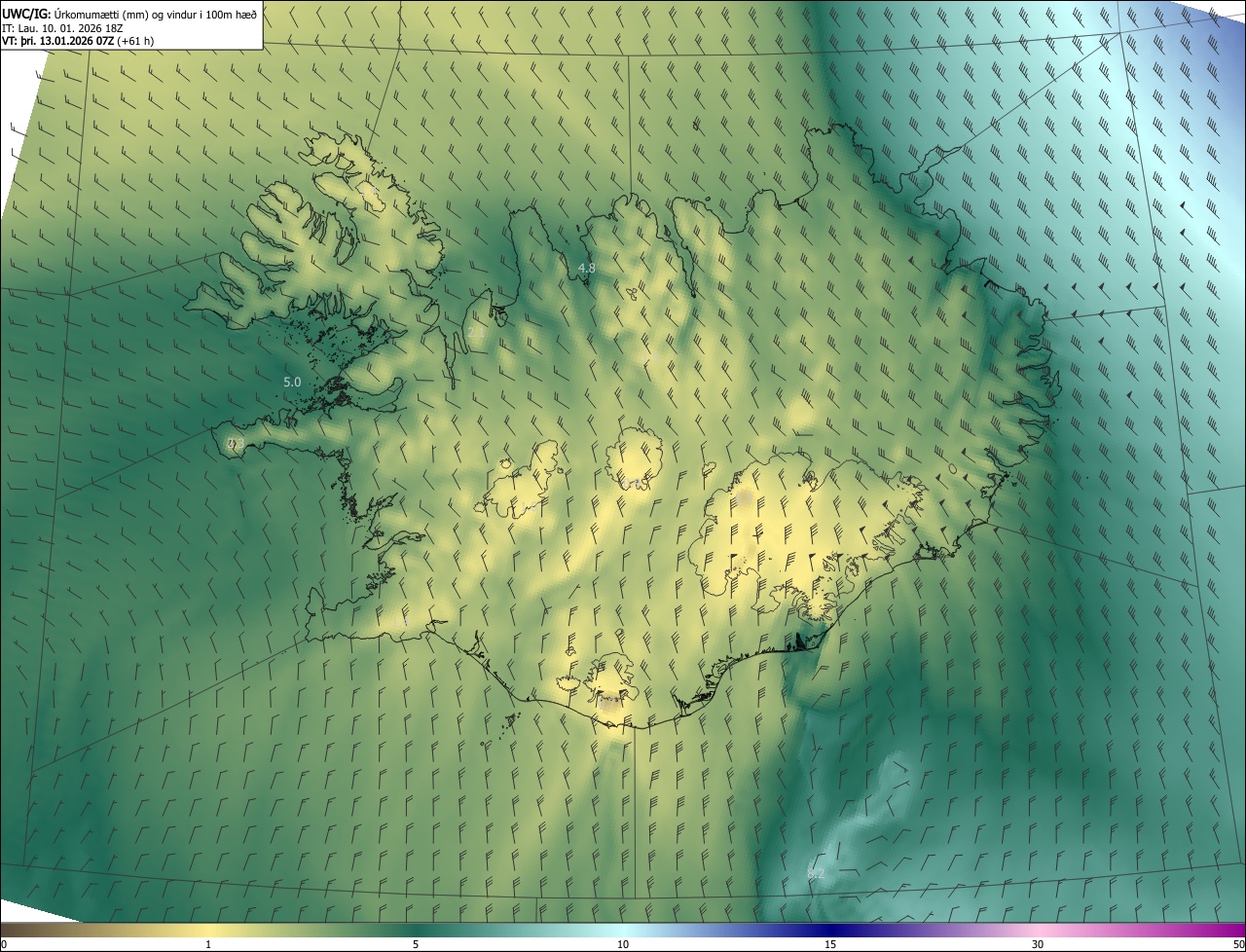This screenshot has width=1246, height=952.
Task: Click the '2.1' value label near the northwest fjord
Action: (x=476, y=333)
